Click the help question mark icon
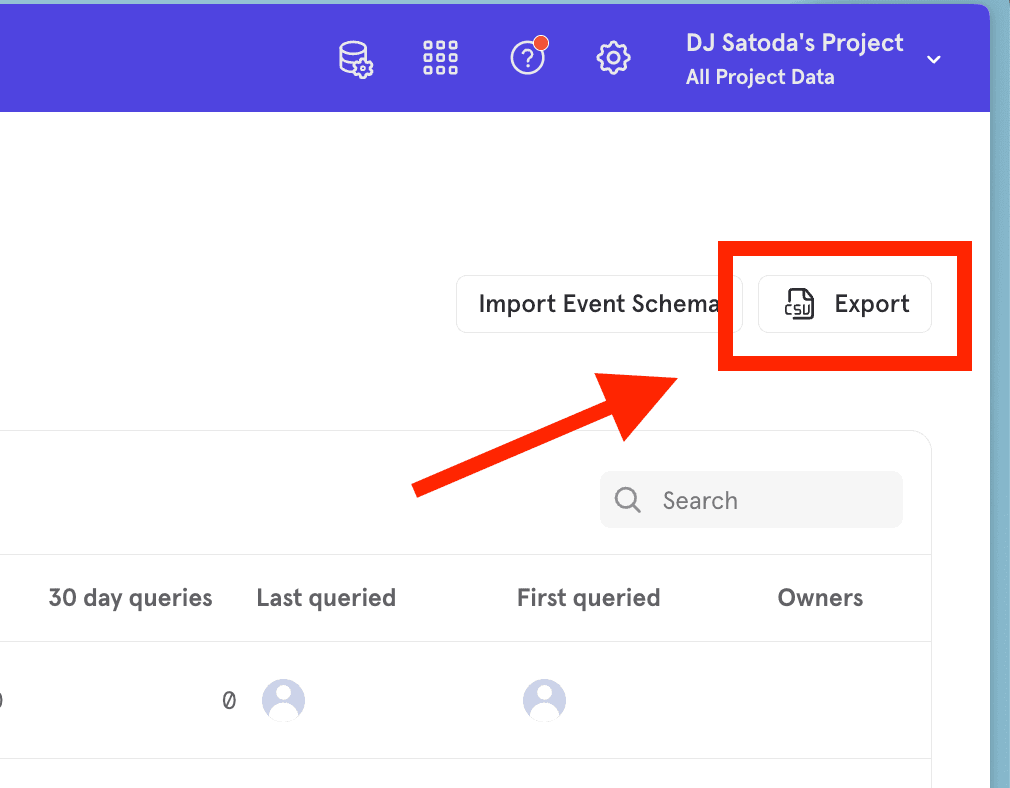The height and width of the screenshot is (788, 1010). pos(527,58)
